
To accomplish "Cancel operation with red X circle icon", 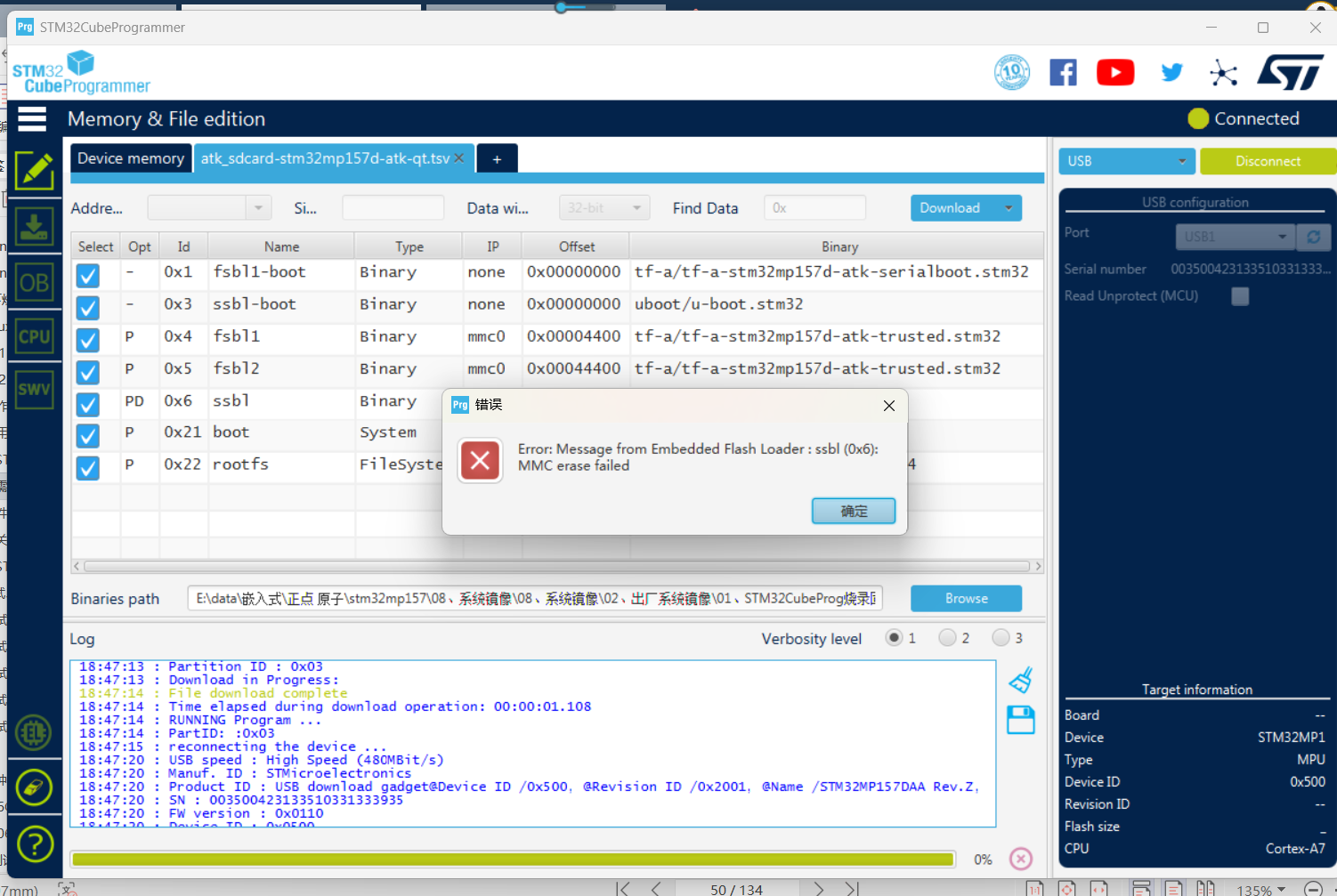I will 1021,859.
